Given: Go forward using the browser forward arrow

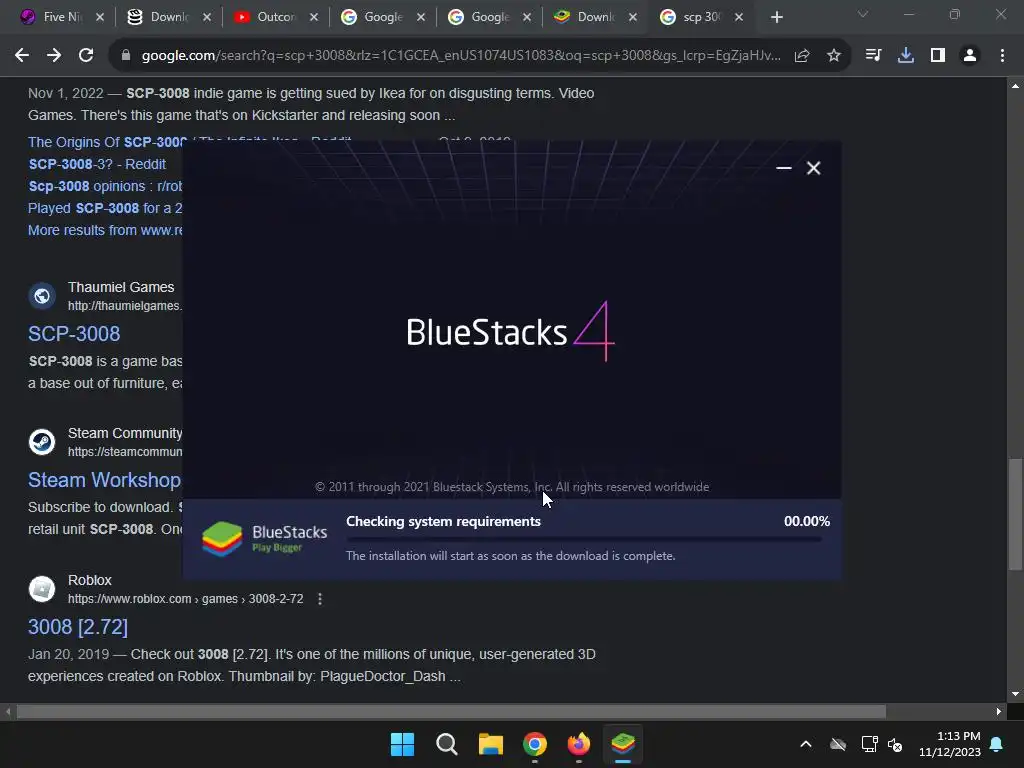Looking at the screenshot, I should (x=54, y=56).
